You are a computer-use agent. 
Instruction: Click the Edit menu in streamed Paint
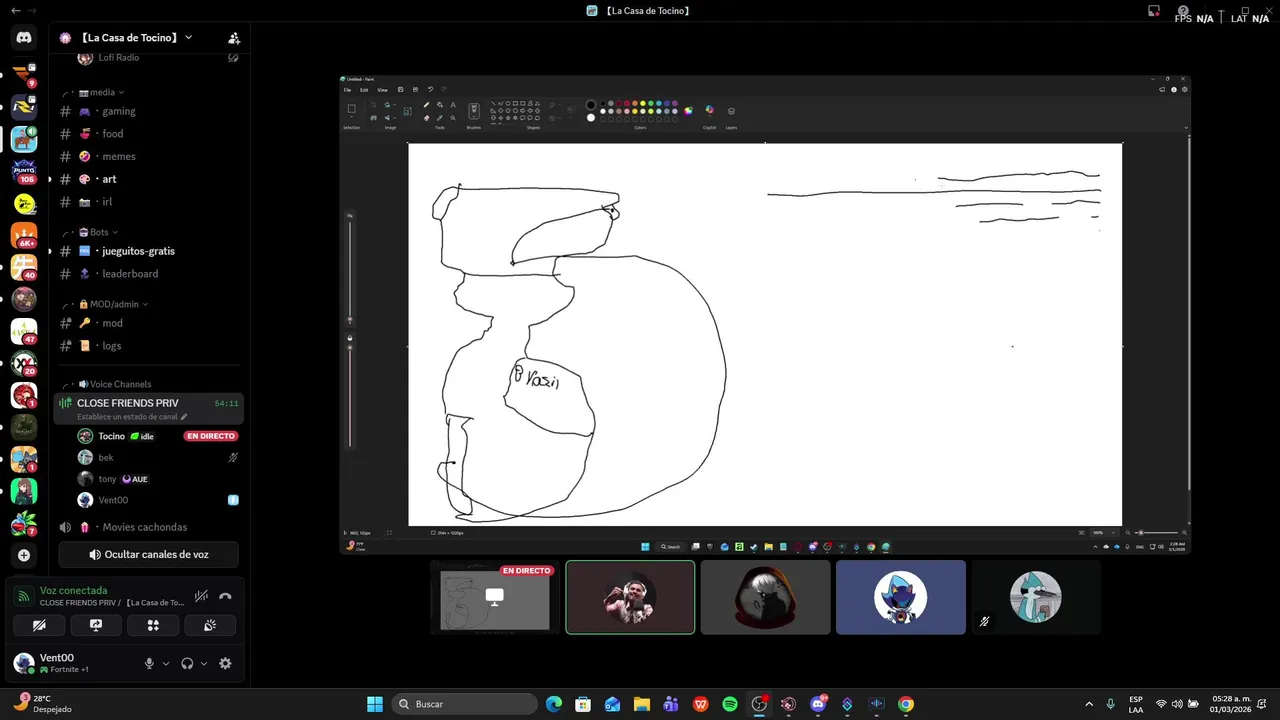(x=364, y=90)
